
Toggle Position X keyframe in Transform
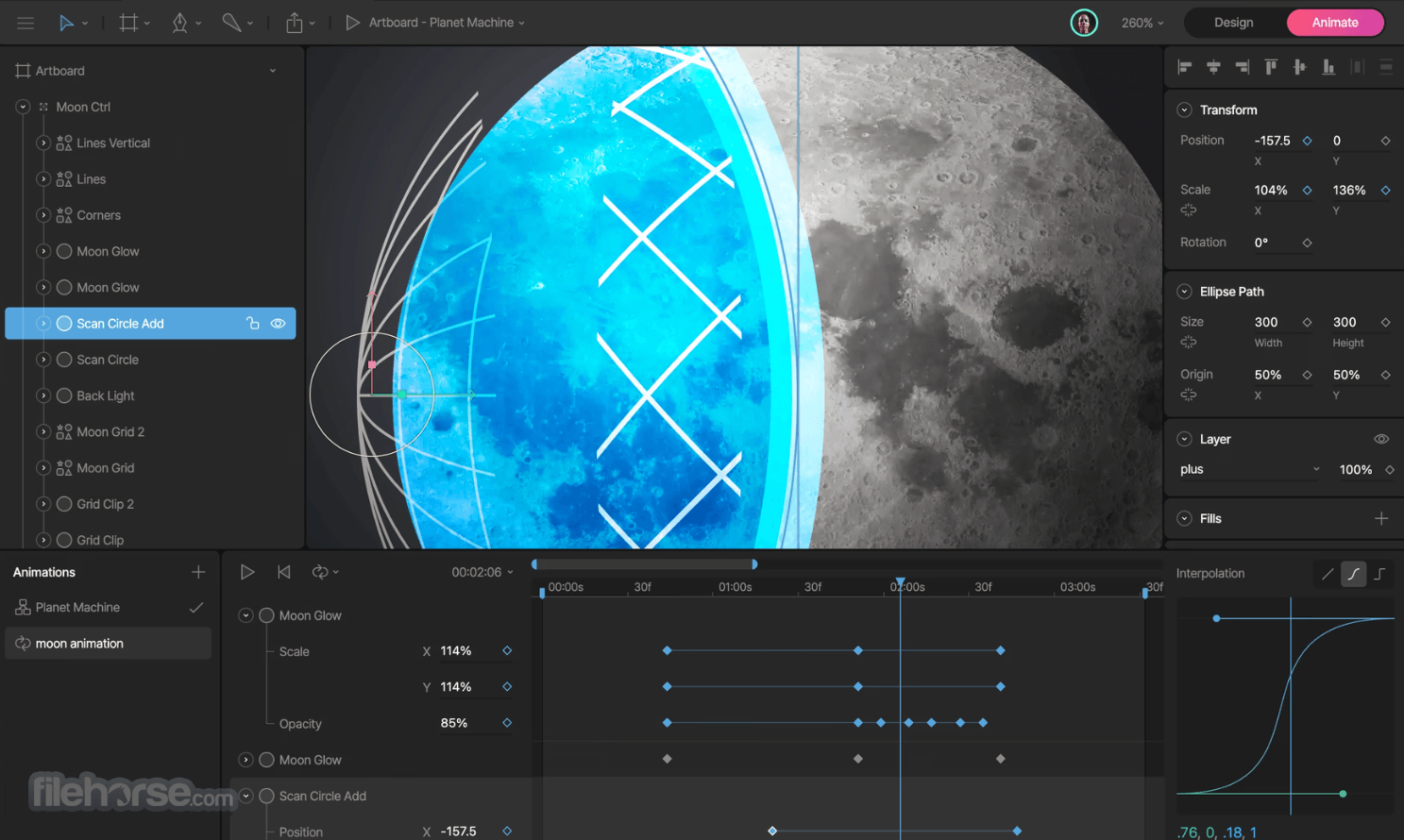pyautogui.click(x=1308, y=141)
